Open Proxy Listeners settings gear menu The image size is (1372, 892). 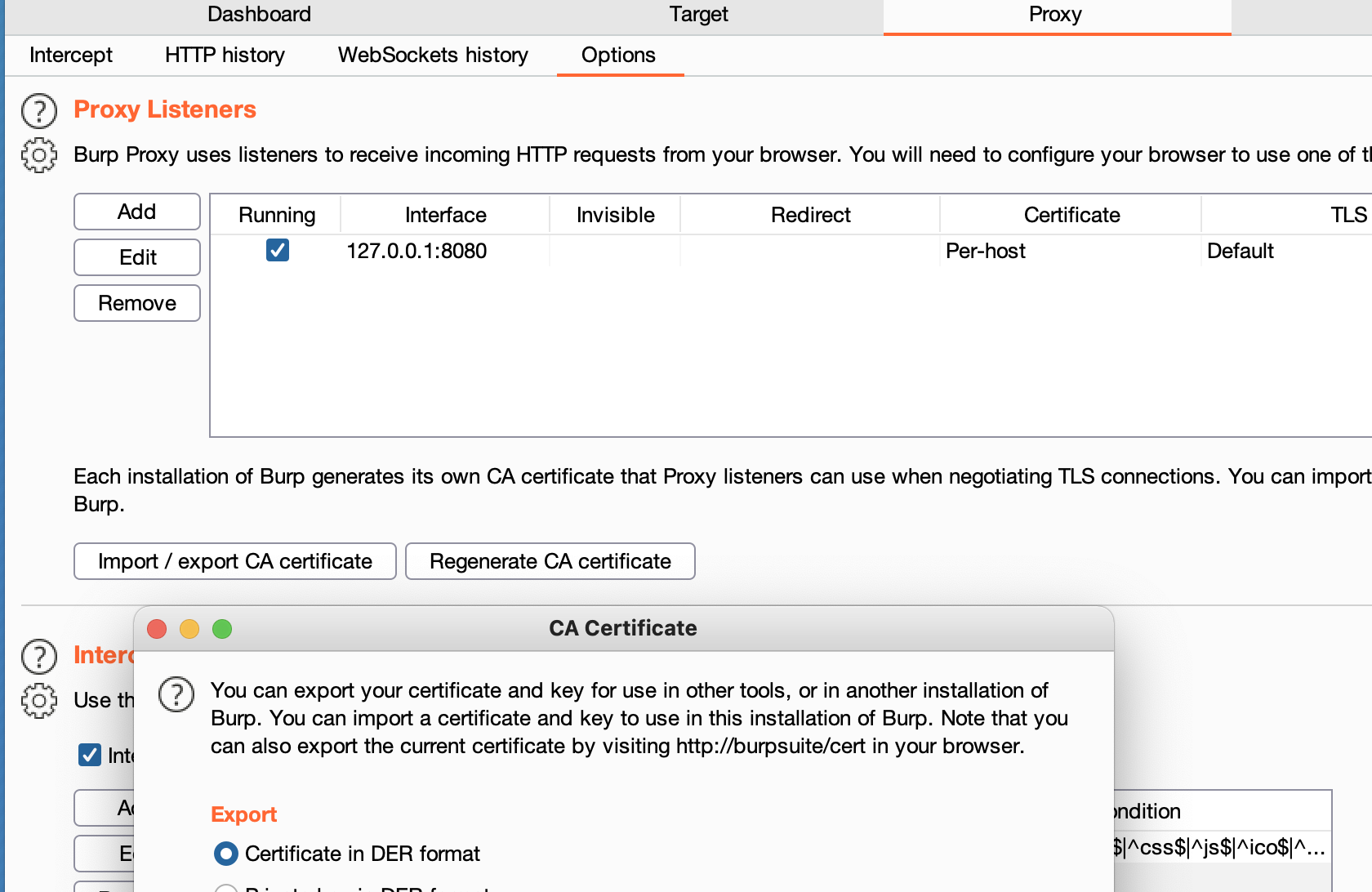[39, 155]
